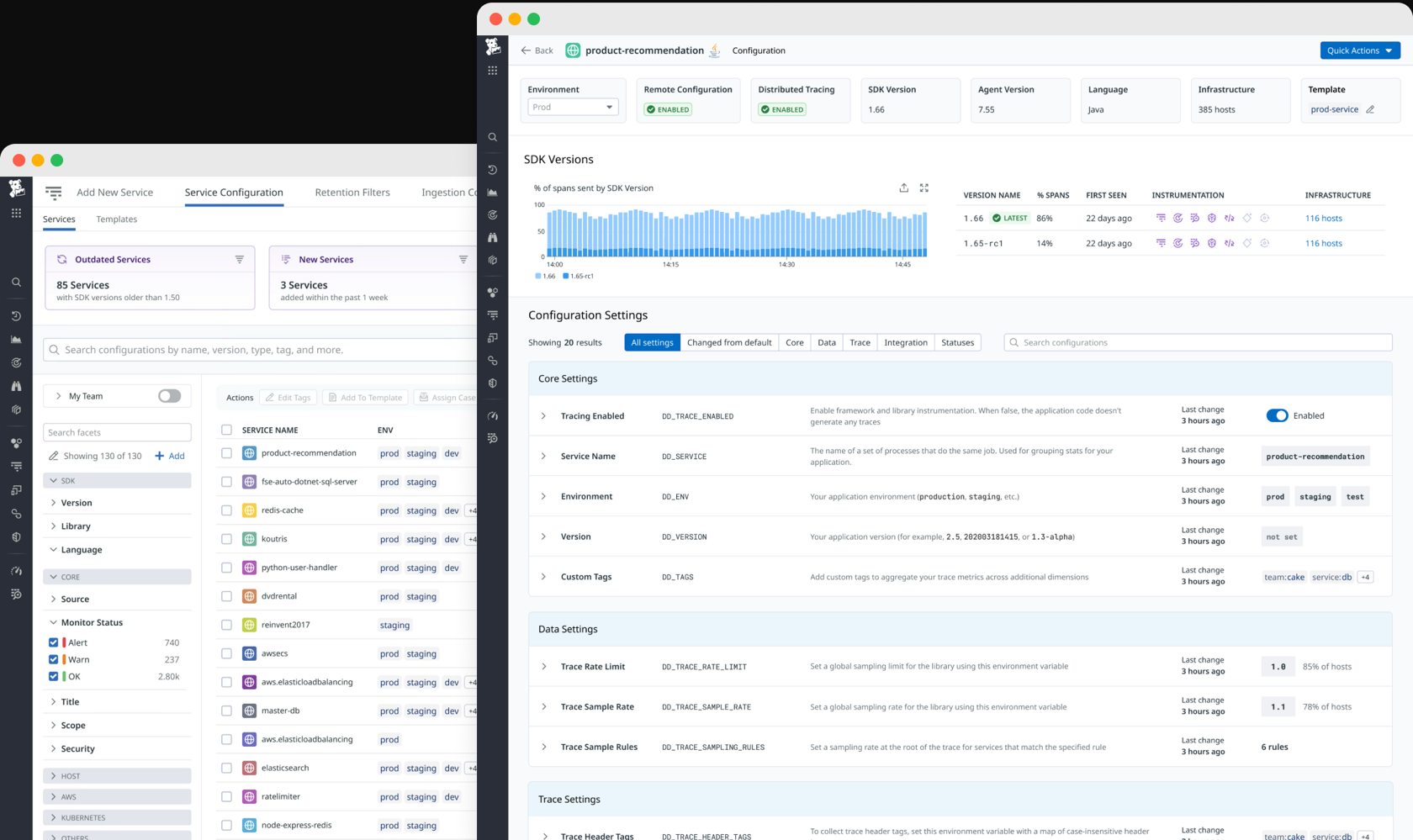Viewport: 1413px width, 840px height.
Task: Click product-recommendation globe icon in header
Action: (x=573, y=50)
